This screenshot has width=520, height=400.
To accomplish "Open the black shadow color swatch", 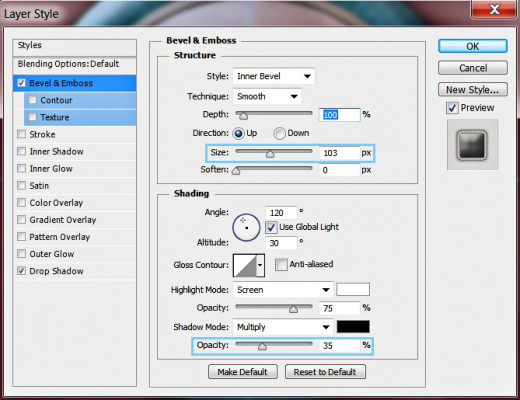I will click(x=353, y=327).
